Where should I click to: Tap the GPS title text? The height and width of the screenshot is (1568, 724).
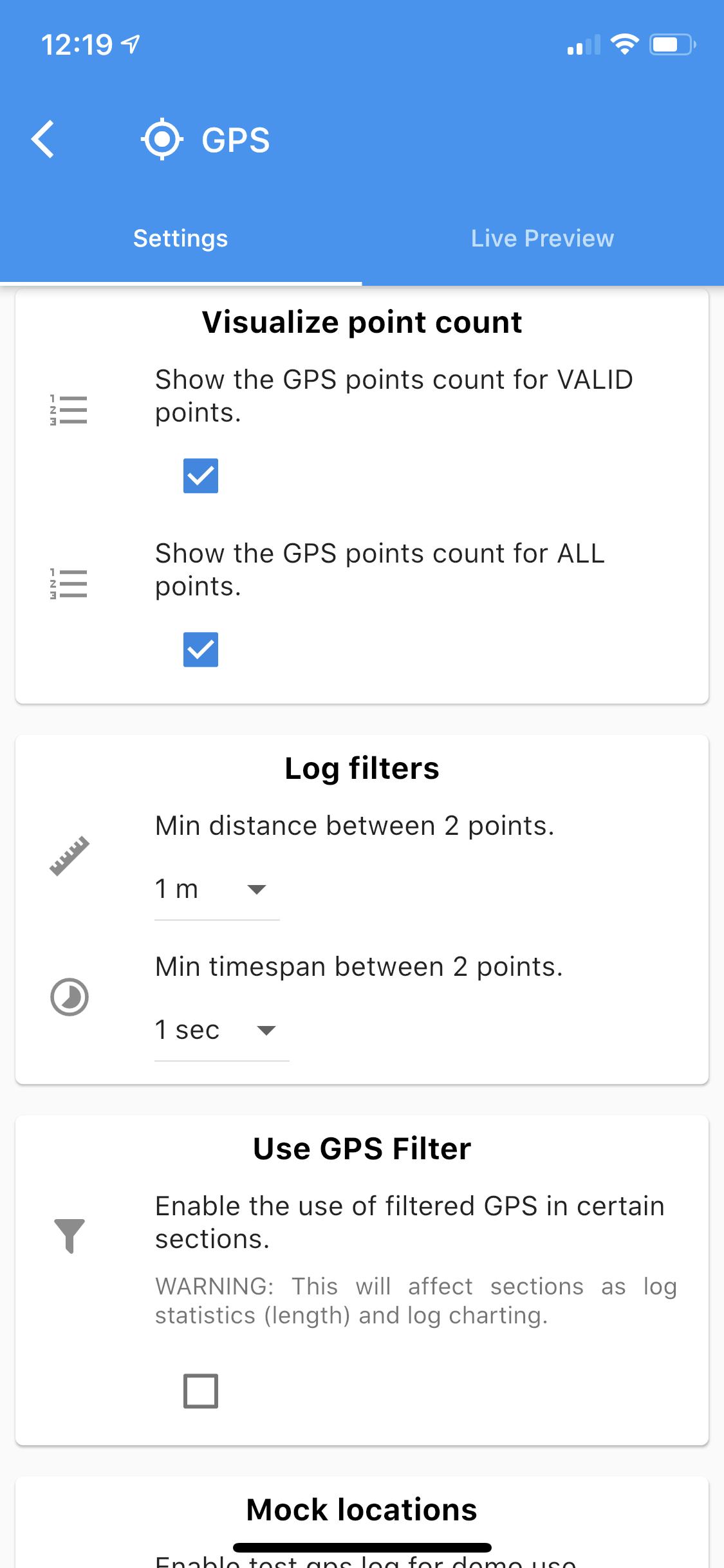[236, 140]
